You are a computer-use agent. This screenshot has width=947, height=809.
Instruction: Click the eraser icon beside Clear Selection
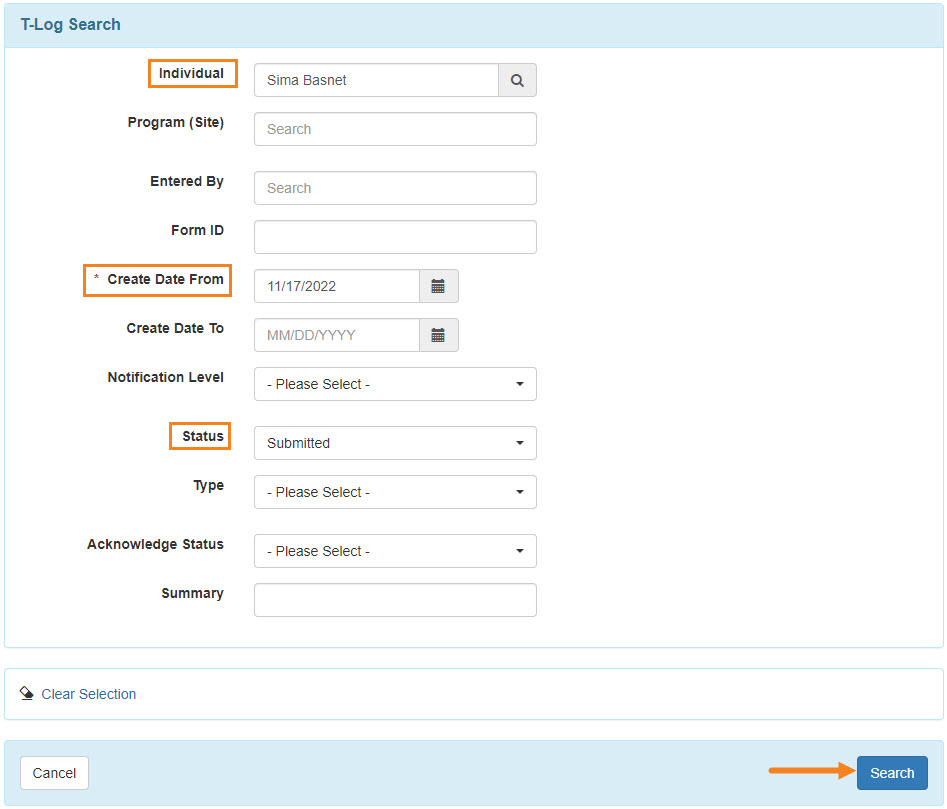27,693
